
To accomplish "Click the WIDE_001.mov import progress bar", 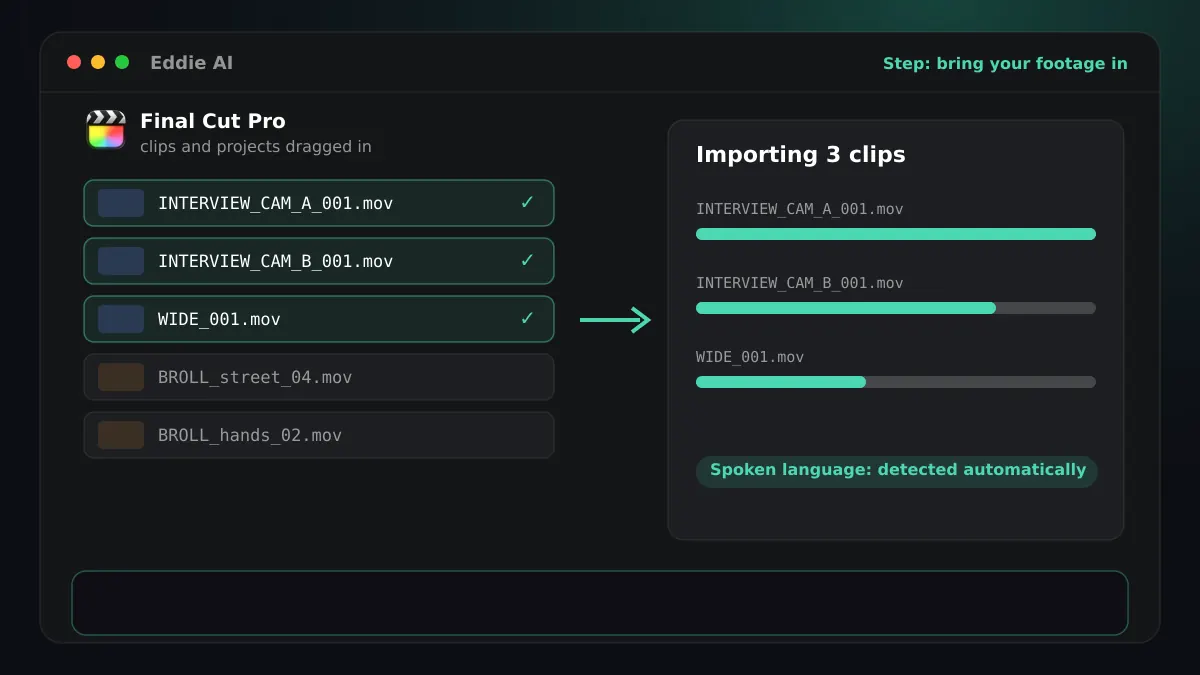I will (896, 382).
